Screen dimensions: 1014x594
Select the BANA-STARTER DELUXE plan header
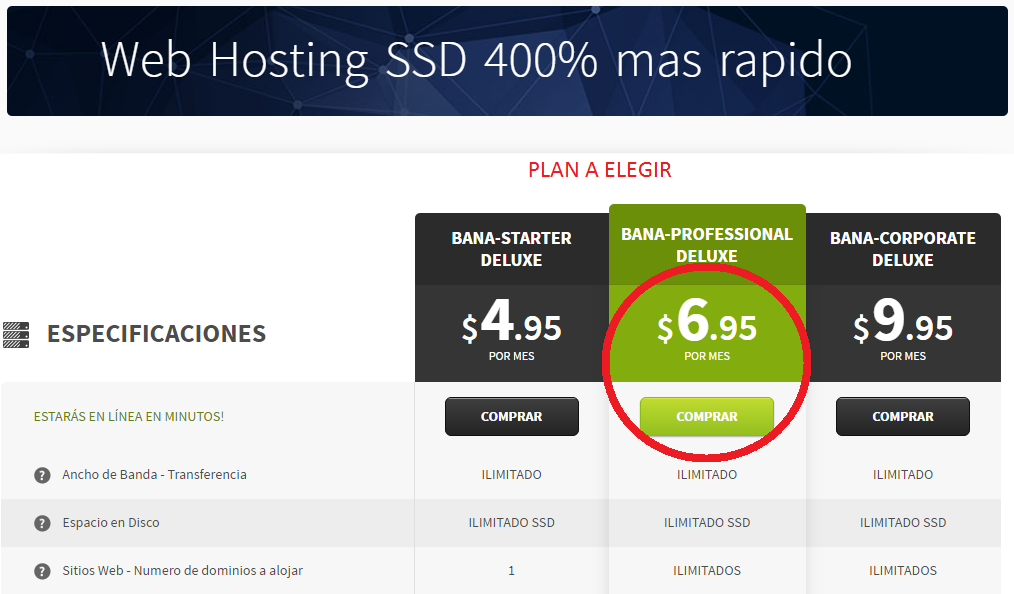[x=512, y=249]
